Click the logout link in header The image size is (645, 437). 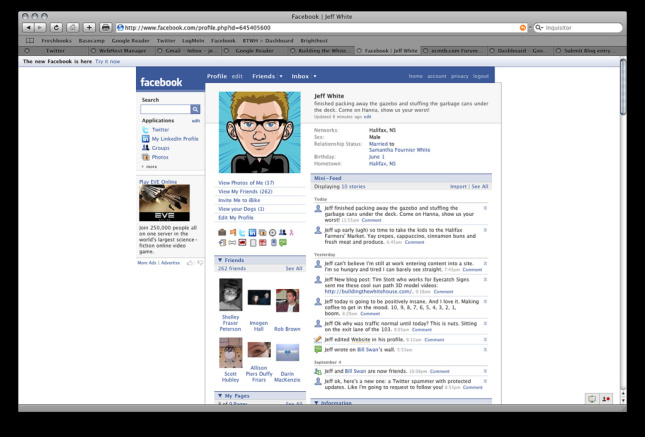481,76
